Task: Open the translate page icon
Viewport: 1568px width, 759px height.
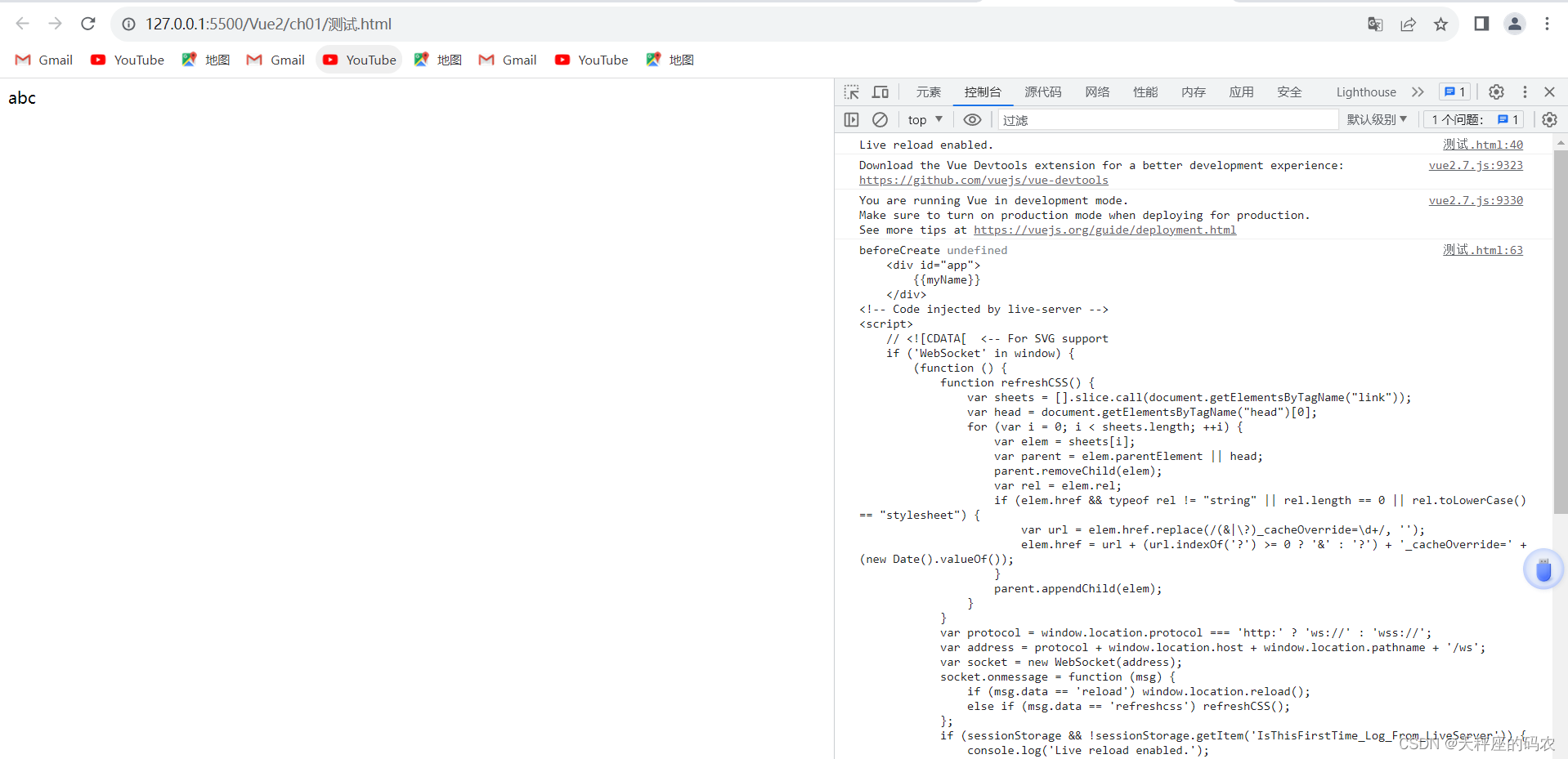Action: [x=1375, y=25]
